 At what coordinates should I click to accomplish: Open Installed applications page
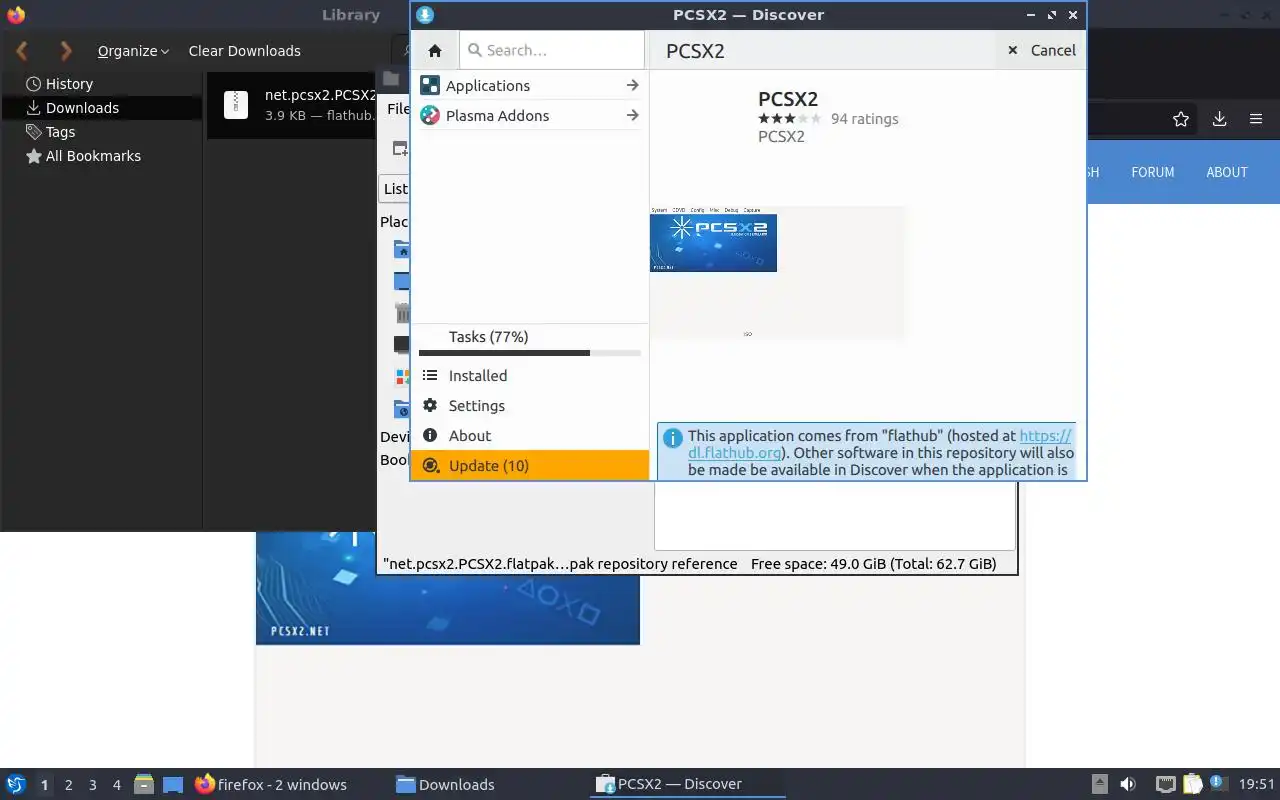point(530,376)
